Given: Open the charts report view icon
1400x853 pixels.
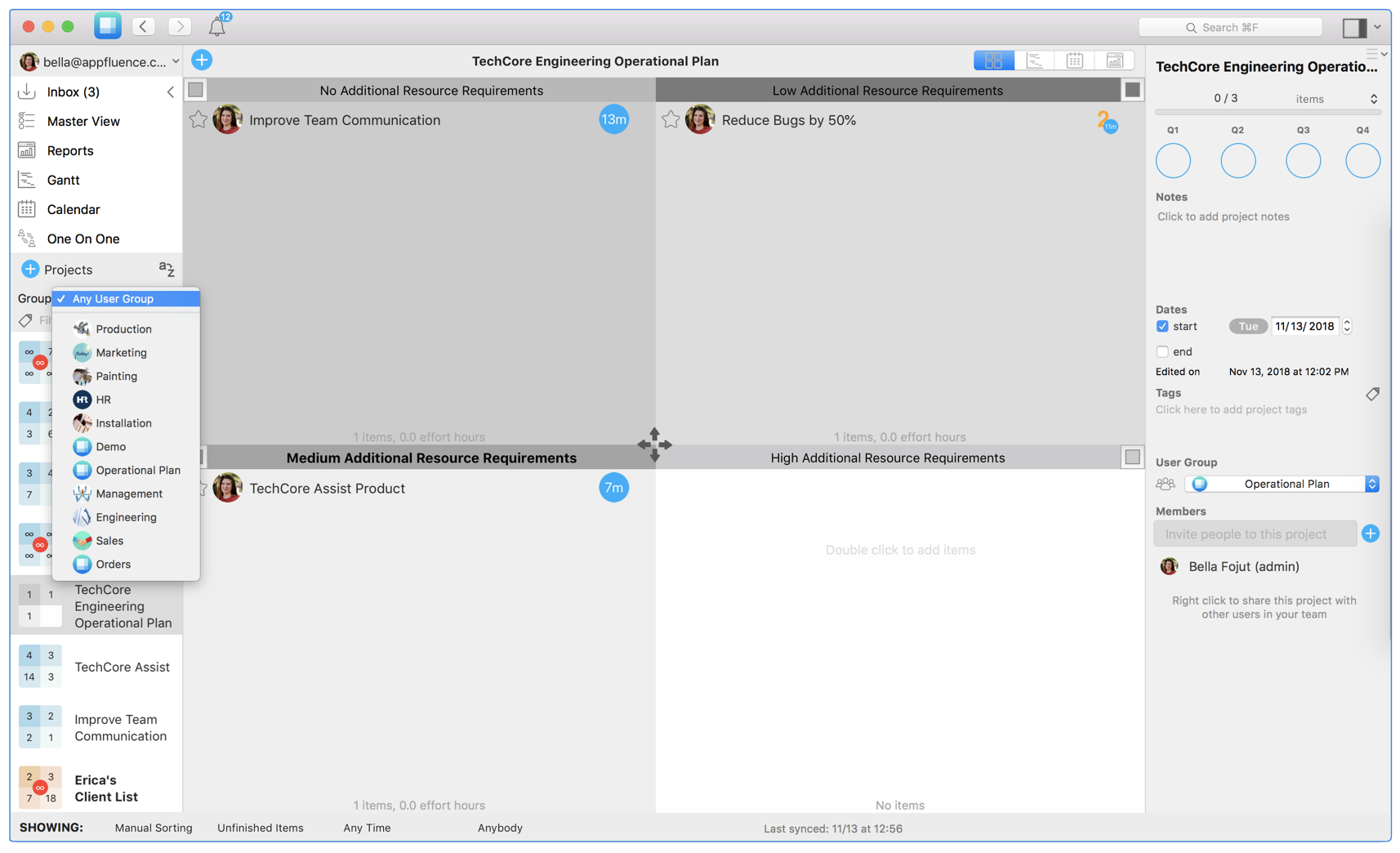Looking at the screenshot, I should (x=1114, y=60).
